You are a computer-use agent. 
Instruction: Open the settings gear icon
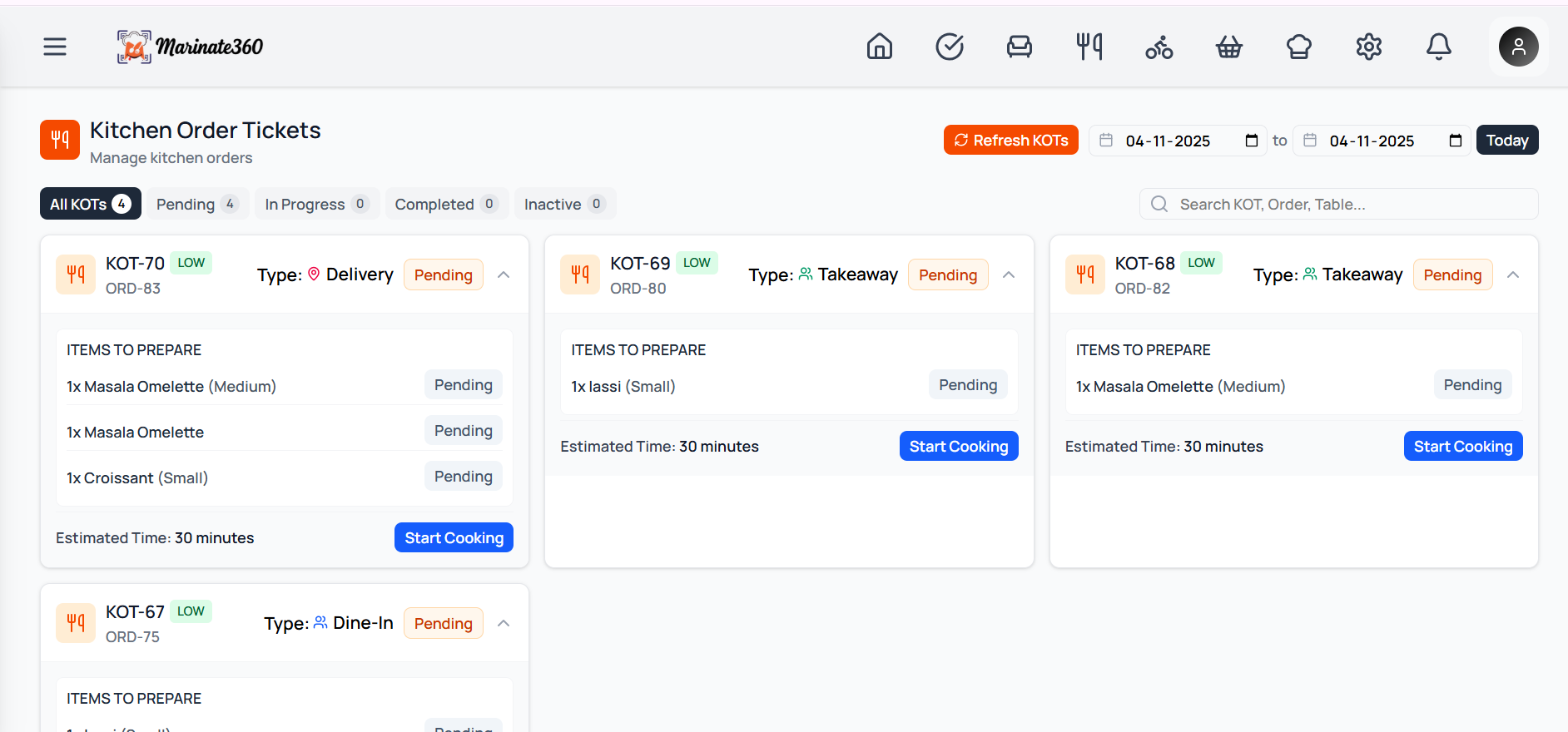(1368, 47)
